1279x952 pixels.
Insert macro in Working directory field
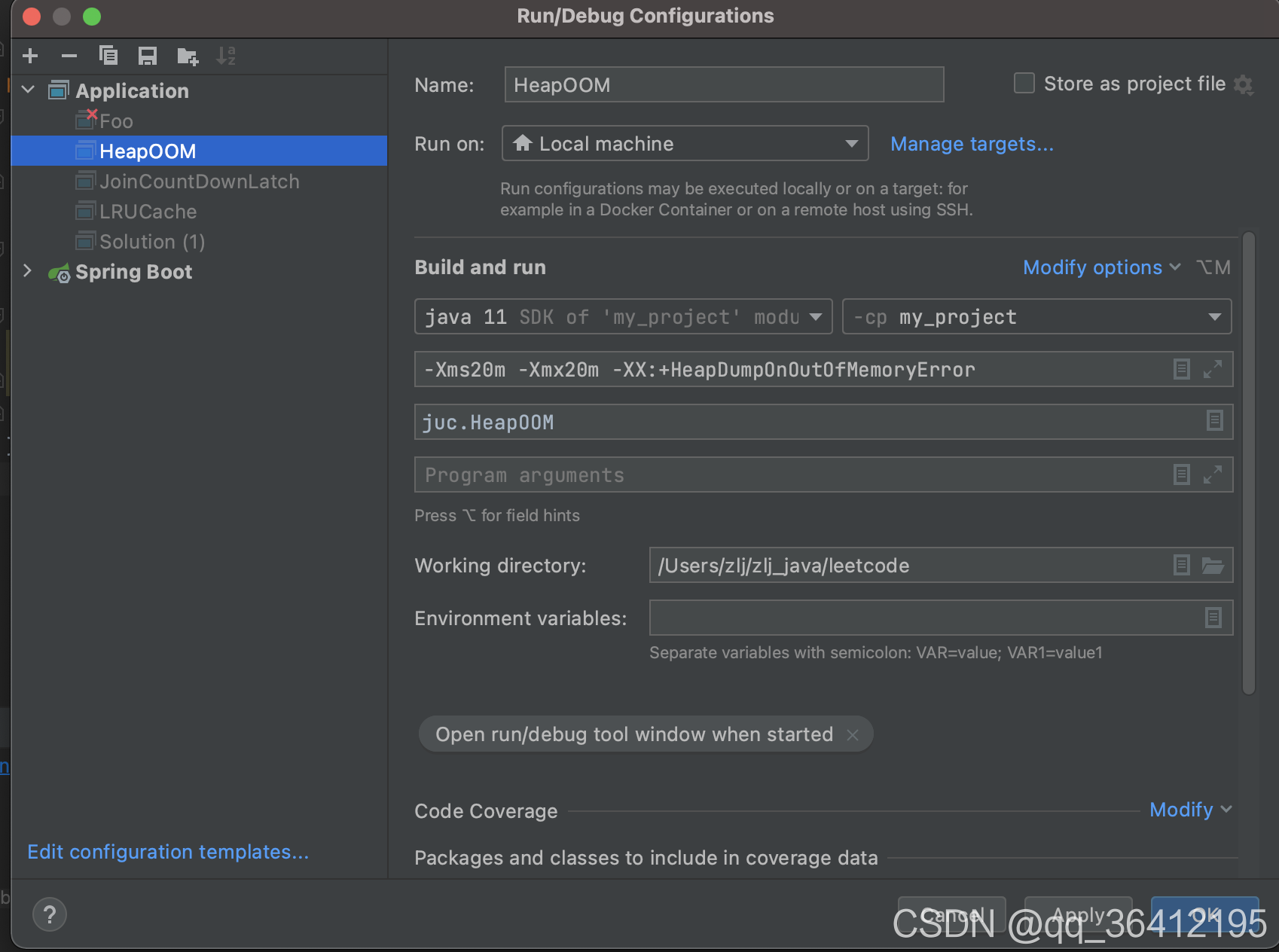coord(1182,565)
